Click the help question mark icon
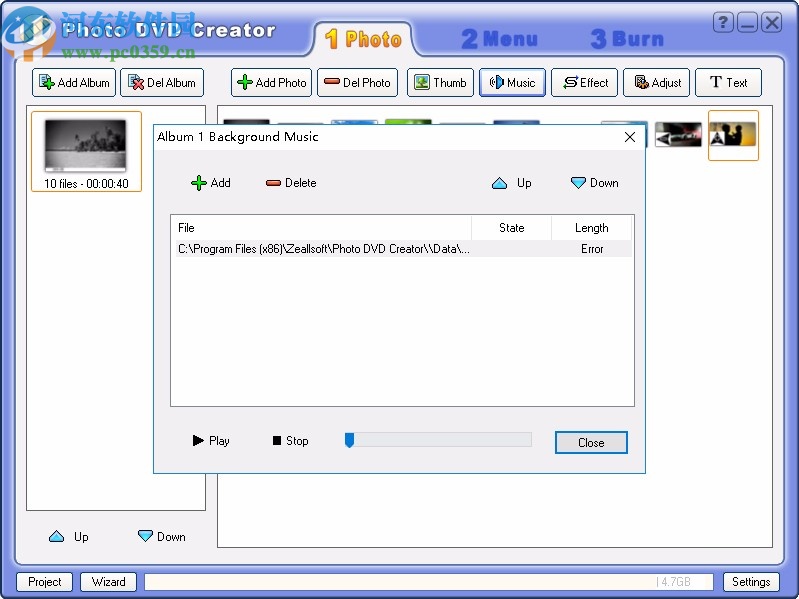Image resolution: width=799 pixels, height=599 pixels. [723, 22]
